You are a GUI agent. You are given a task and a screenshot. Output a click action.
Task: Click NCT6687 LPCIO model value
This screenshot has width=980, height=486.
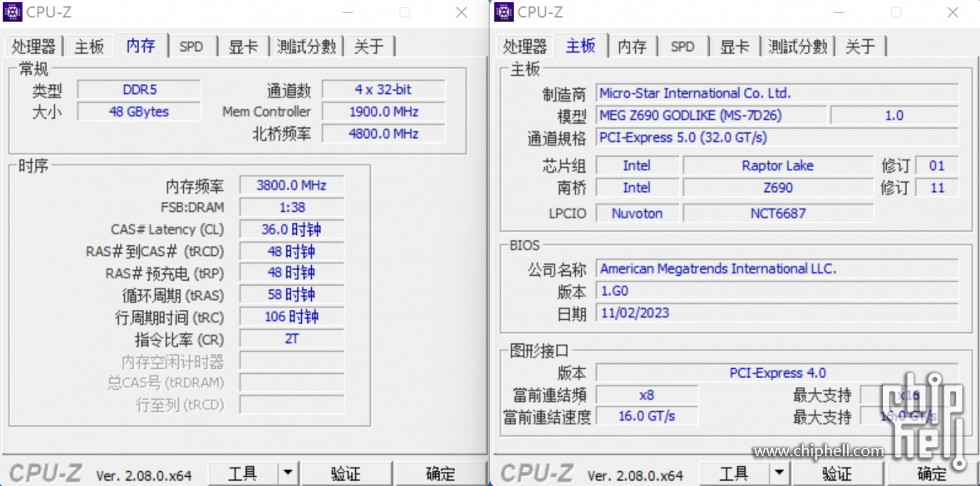[778, 213]
